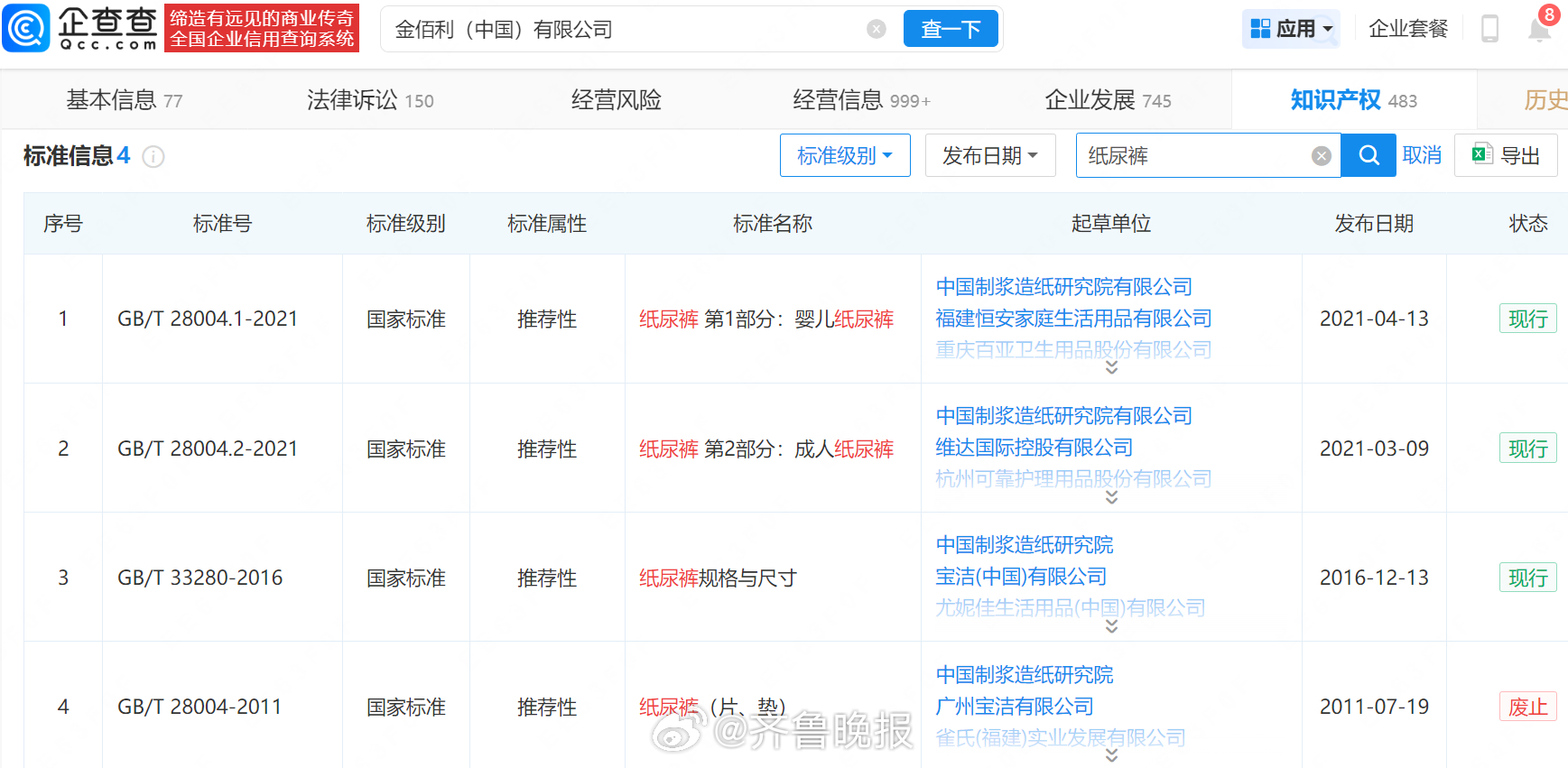
Task: Switch to the 基本信息 tab
Action: coord(125,100)
